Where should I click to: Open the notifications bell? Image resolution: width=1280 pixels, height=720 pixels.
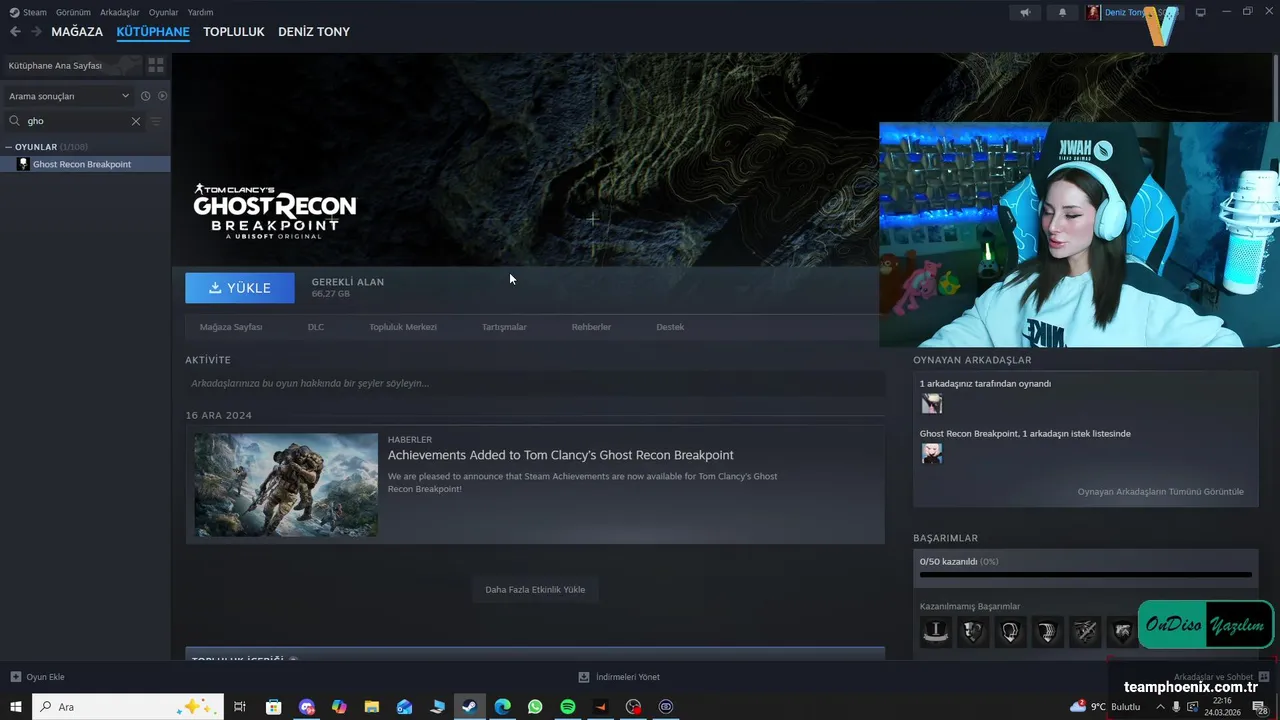1062,12
